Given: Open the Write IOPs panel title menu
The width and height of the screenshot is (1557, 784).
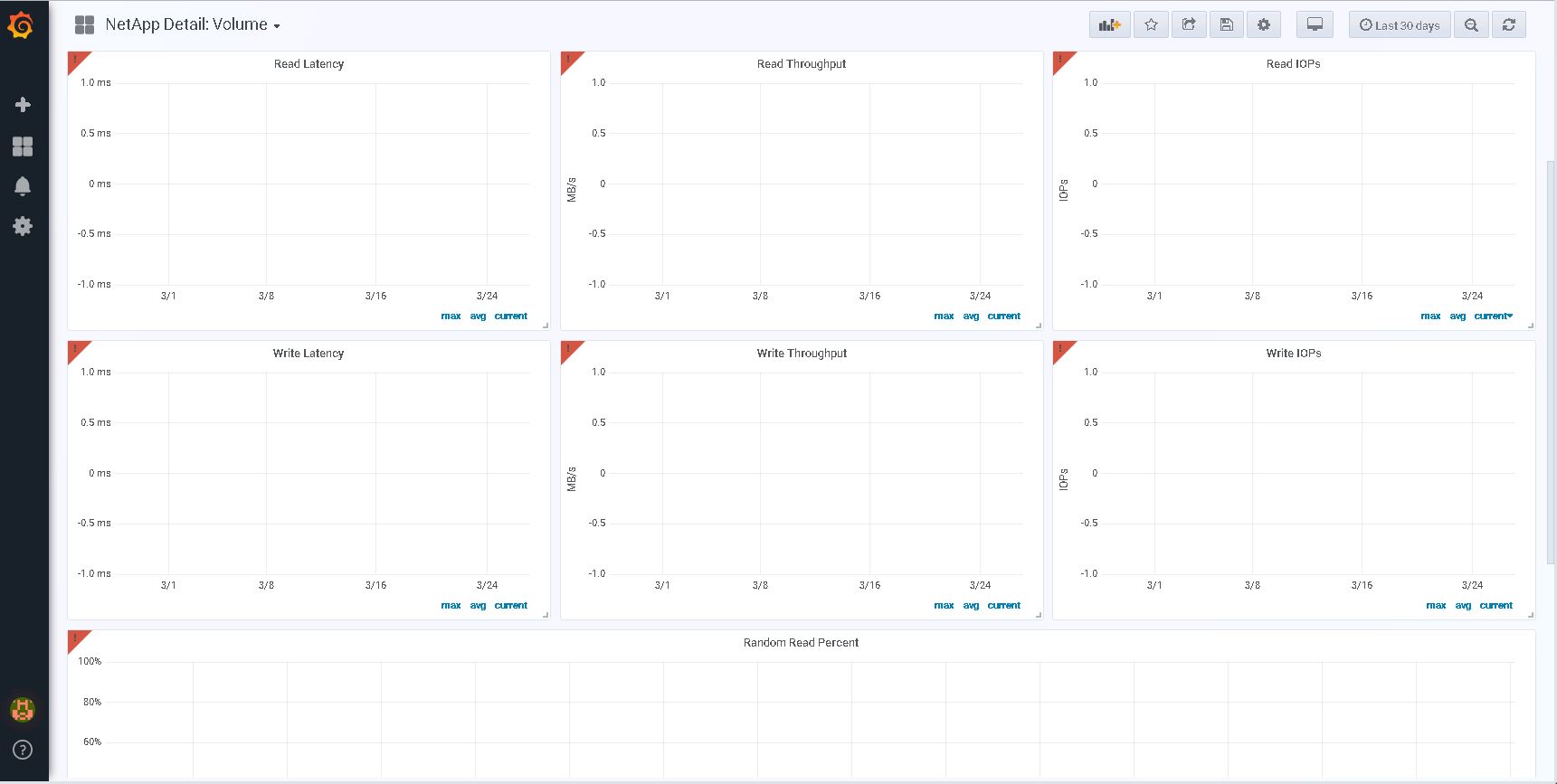Looking at the screenshot, I should click(1294, 354).
